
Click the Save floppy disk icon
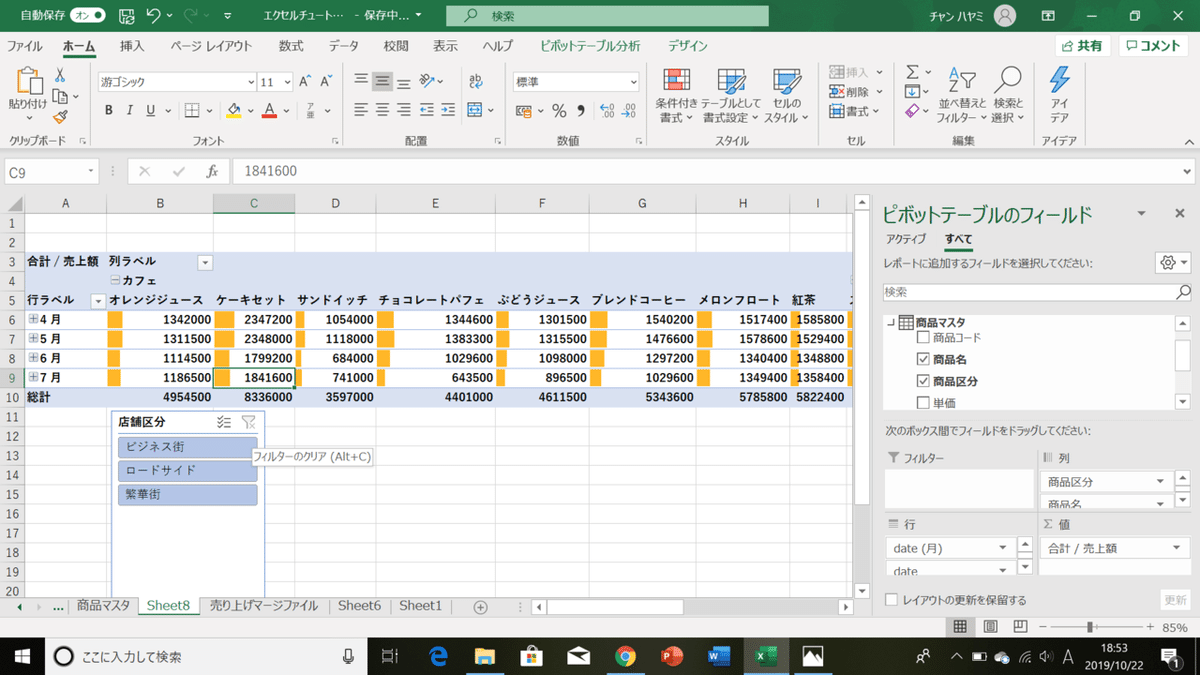[x=125, y=16]
